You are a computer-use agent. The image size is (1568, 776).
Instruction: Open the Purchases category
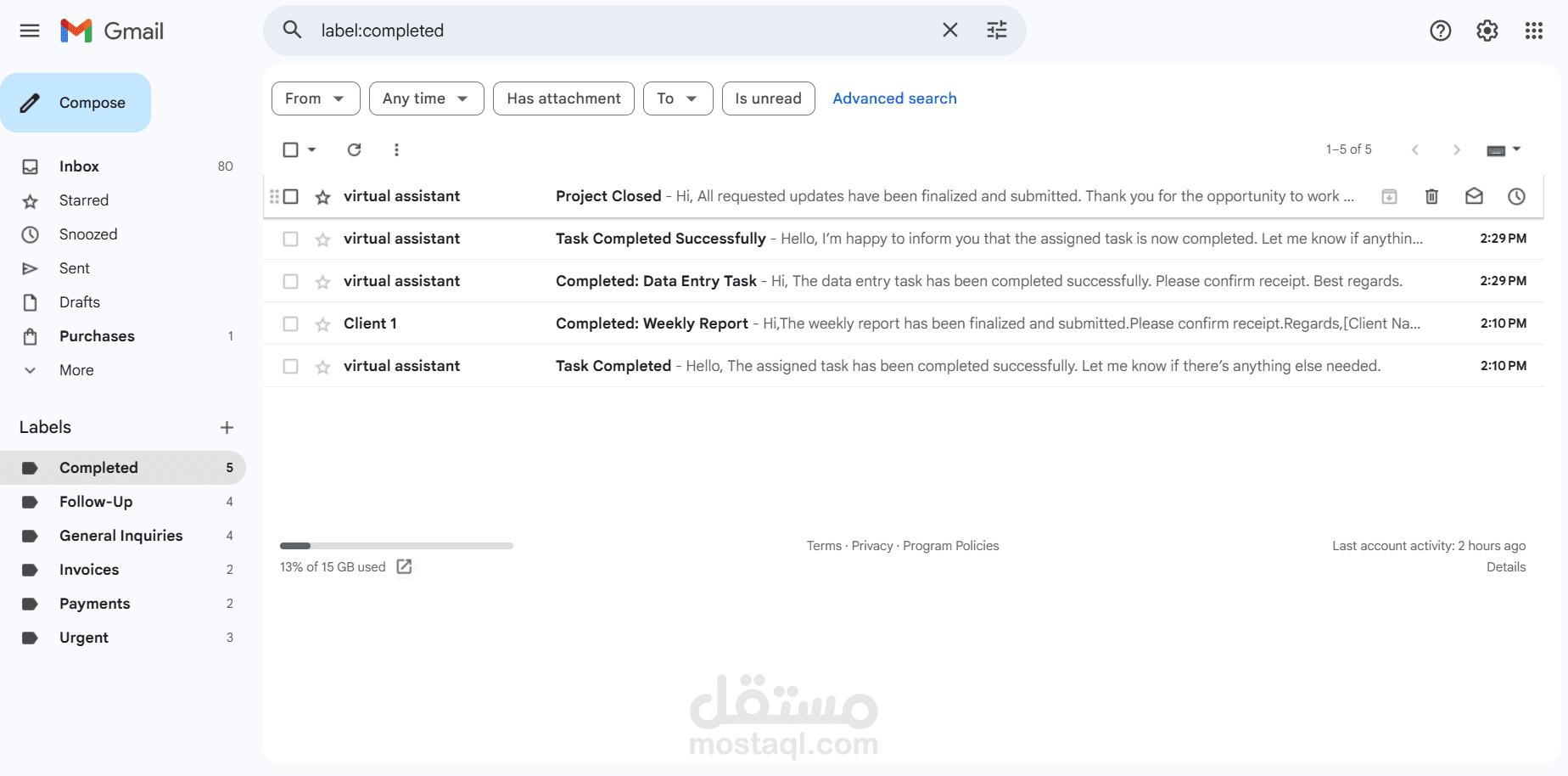123,336
